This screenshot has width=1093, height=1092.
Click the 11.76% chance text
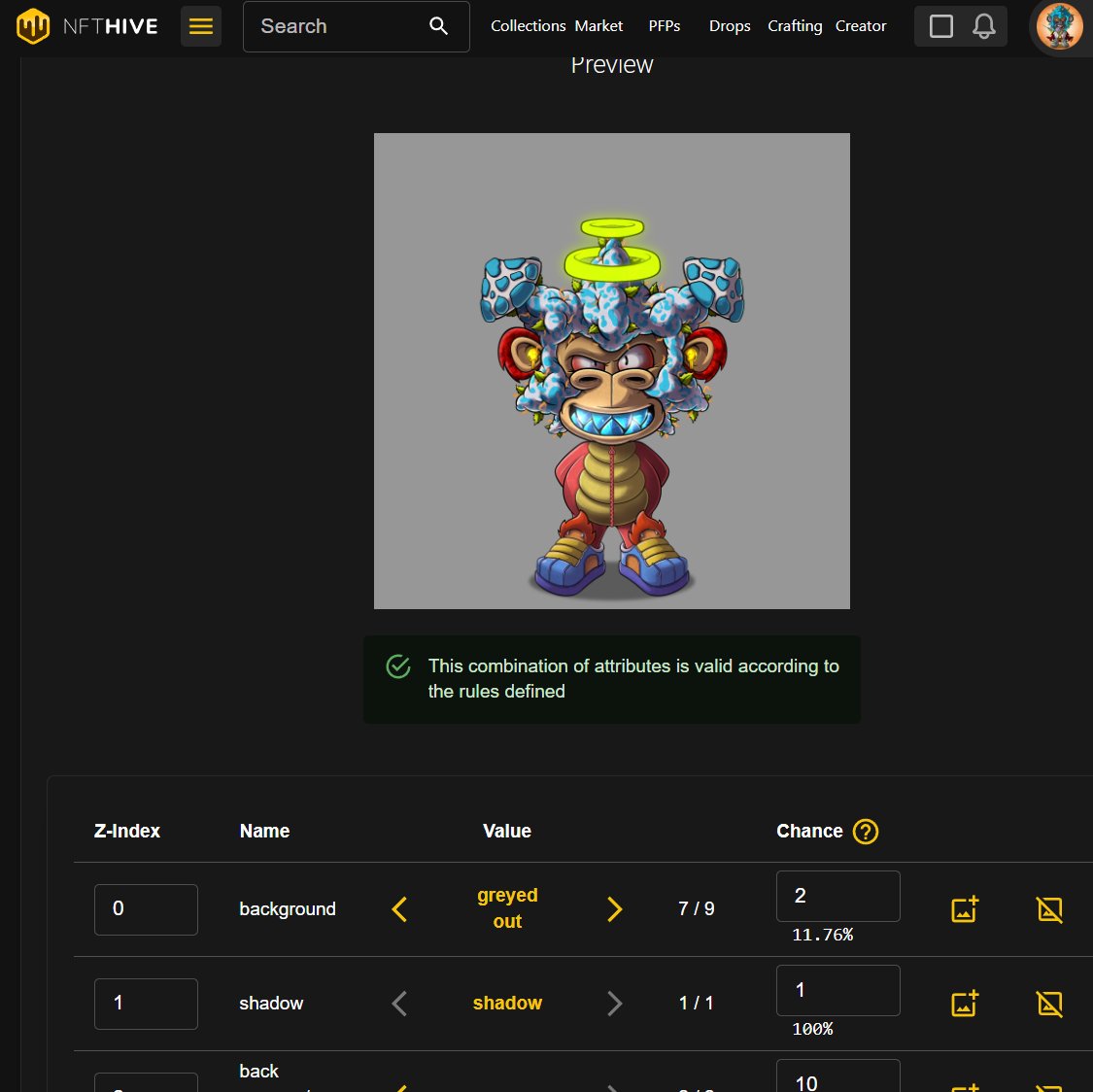point(822,935)
